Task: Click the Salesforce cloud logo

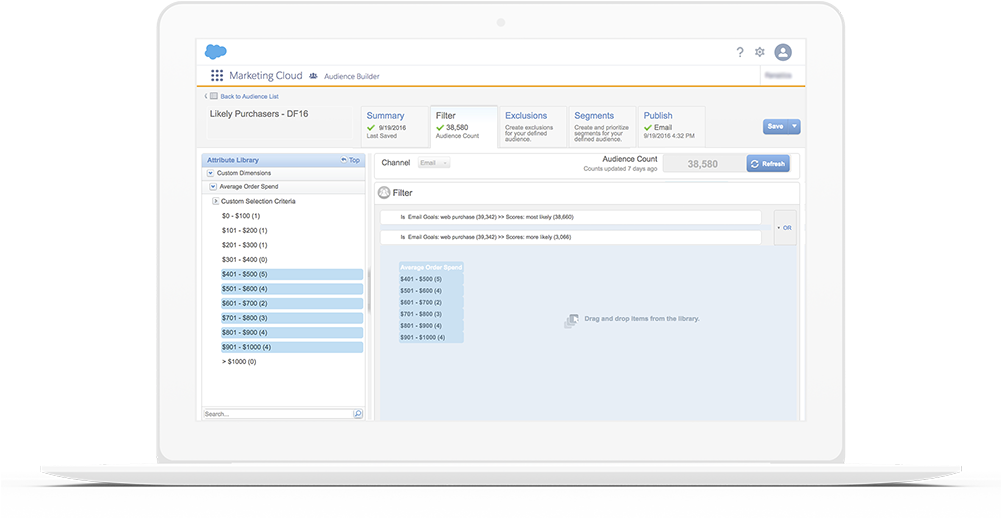Action: (216, 52)
